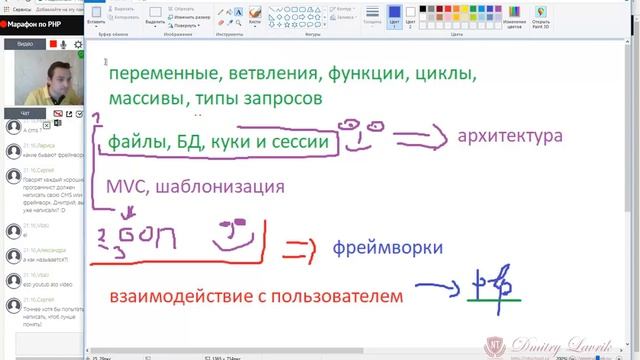
Task: Select the Magnifier zoom tool
Action: [x=239, y=22]
